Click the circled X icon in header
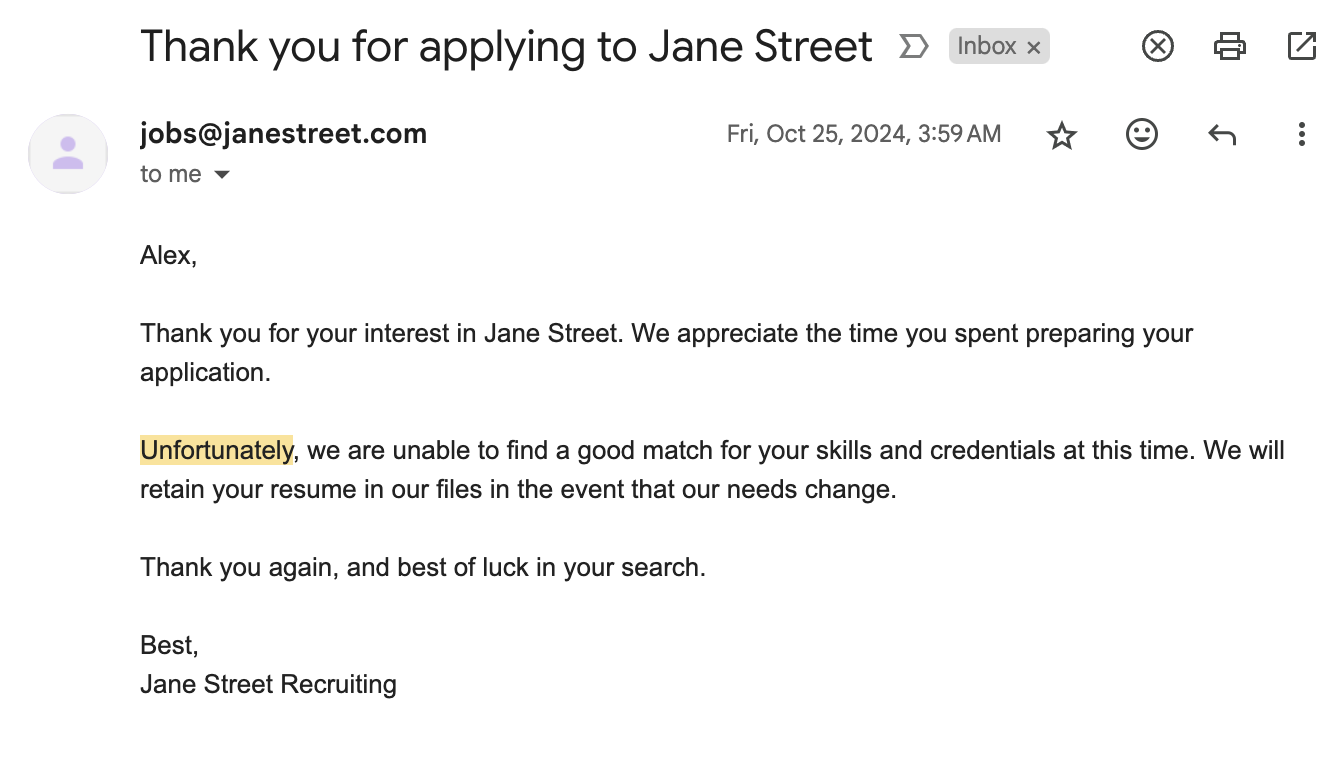The height and width of the screenshot is (762, 1328). coord(1157,46)
